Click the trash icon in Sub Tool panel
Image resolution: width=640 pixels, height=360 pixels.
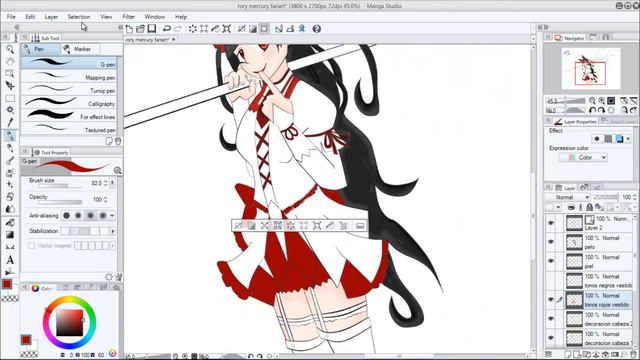(118, 141)
